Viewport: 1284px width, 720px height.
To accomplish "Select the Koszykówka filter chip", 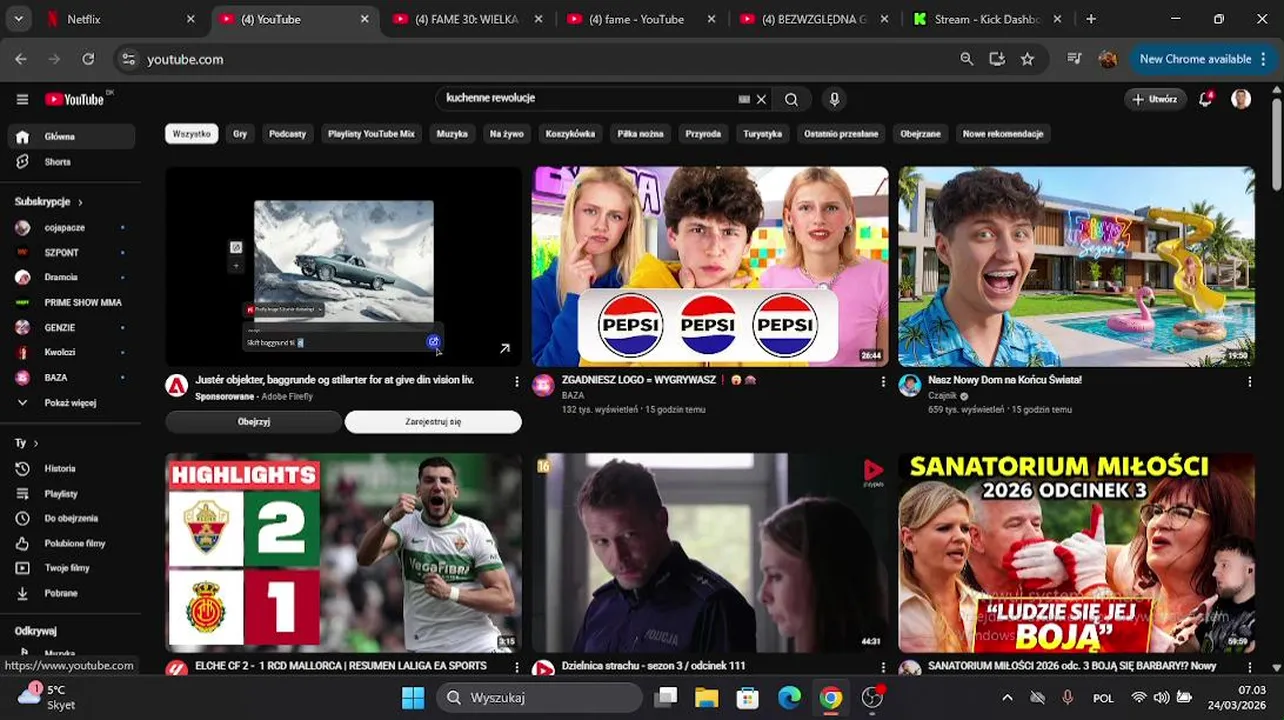I will point(570,133).
